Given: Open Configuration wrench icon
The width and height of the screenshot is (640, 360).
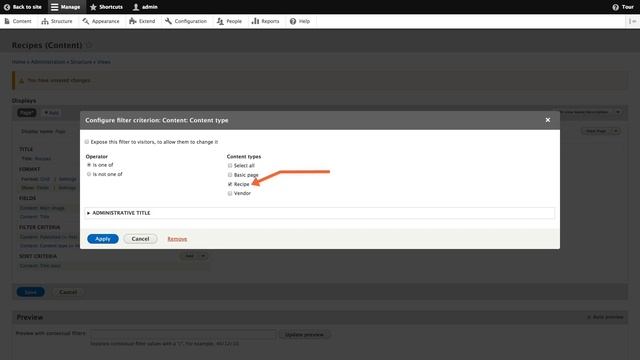Looking at the screenshot, I should coord(168,21).
